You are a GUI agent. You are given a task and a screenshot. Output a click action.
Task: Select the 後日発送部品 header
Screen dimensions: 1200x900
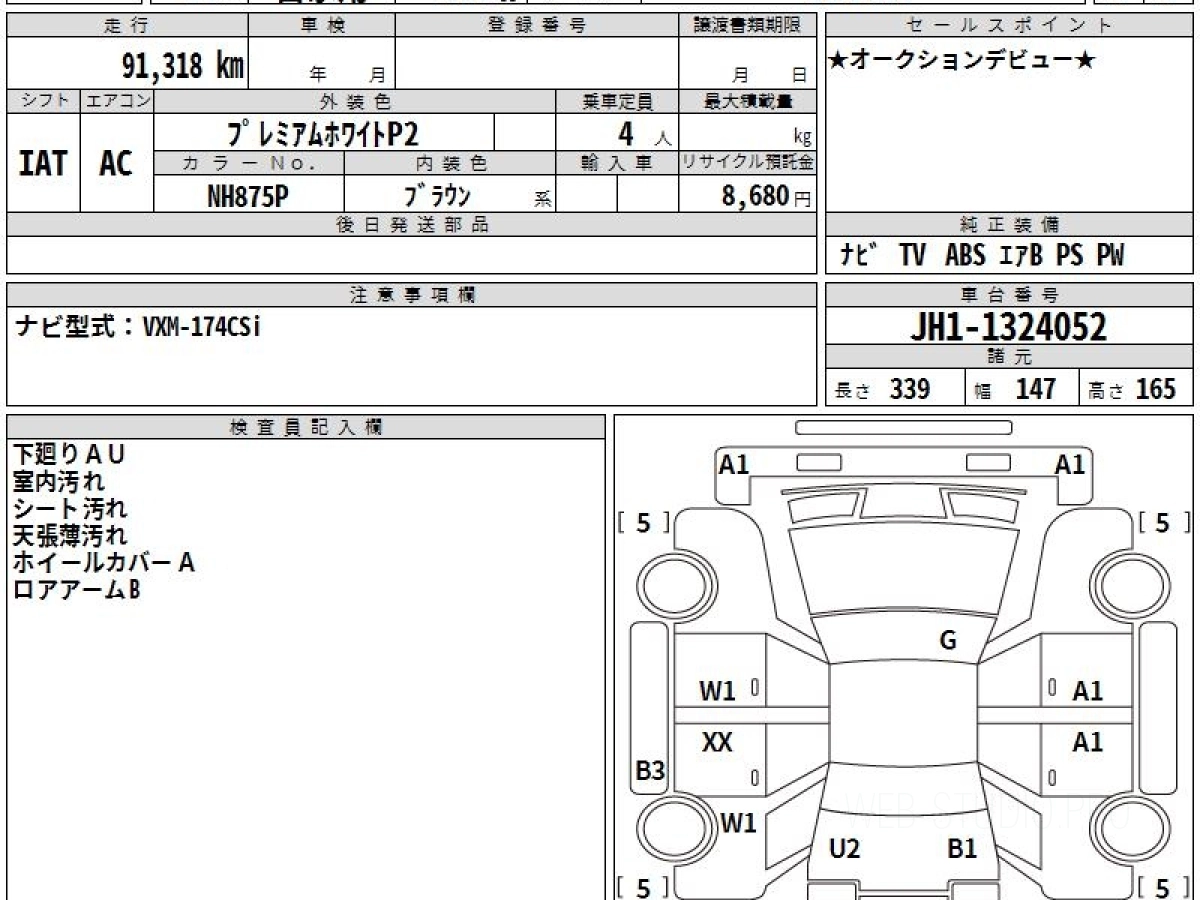pos(412,225)
